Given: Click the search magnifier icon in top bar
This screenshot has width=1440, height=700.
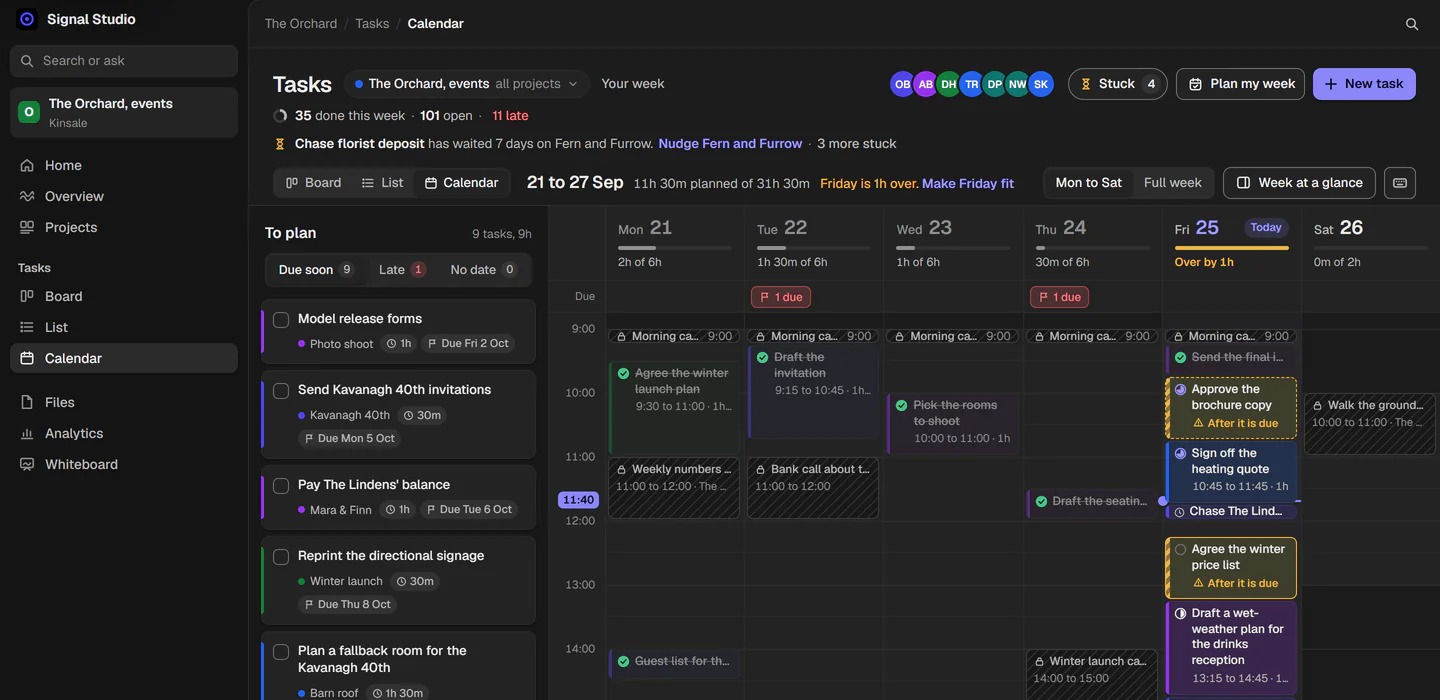Looking at the screenshot, I should point(1412,24).
